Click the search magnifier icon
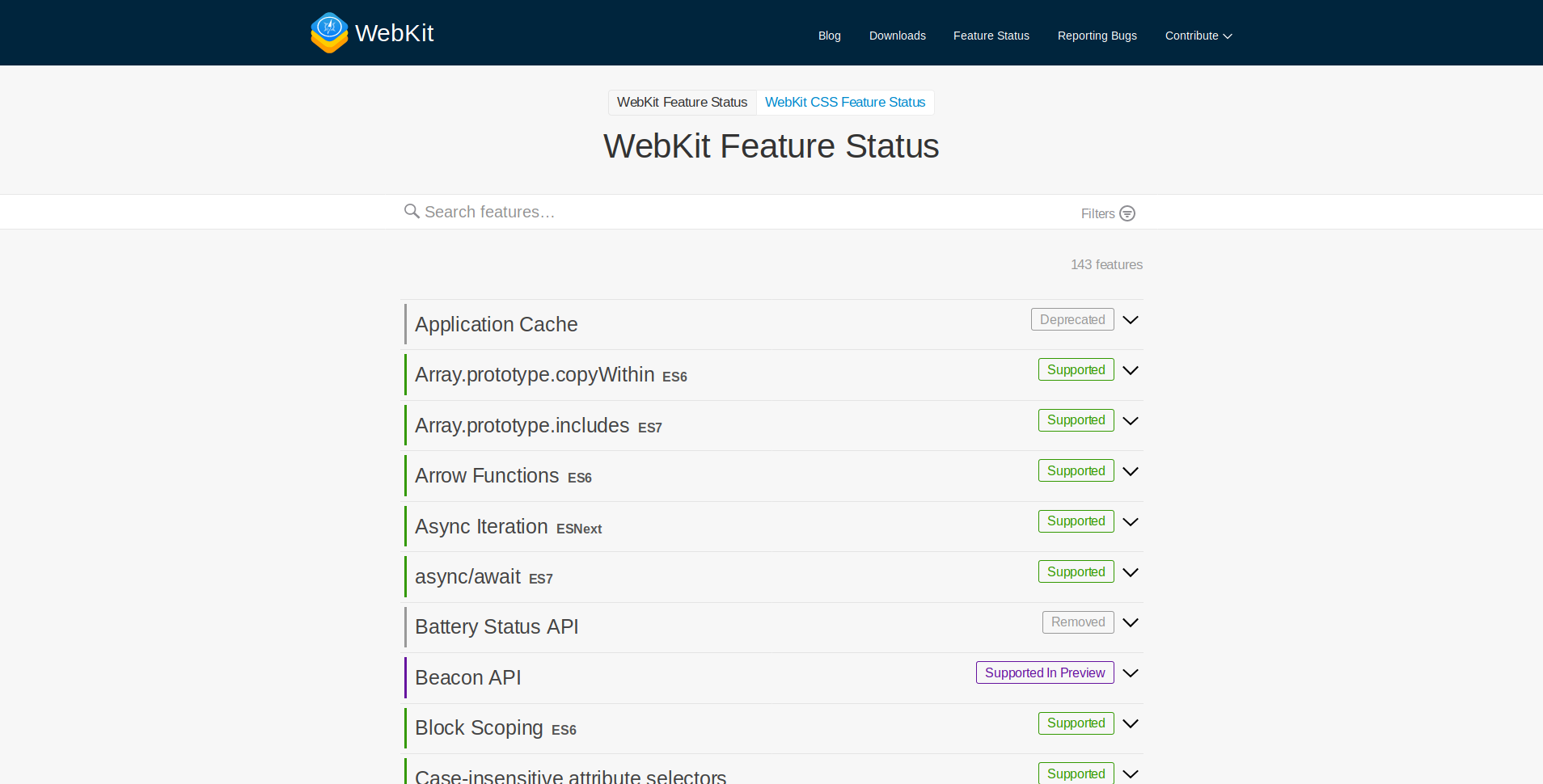 (412, 211)
